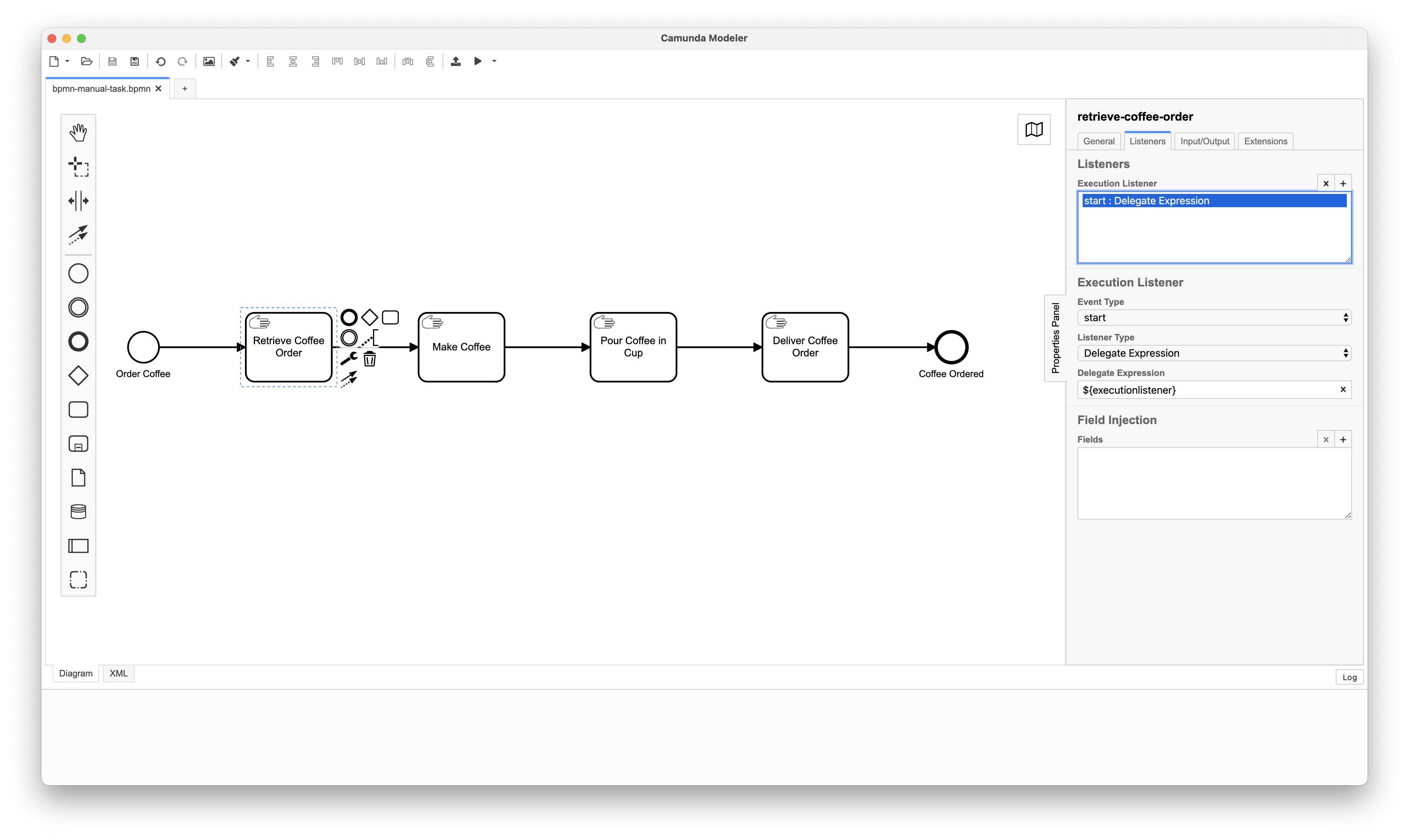The height and width of the screenshot is (840, 1409).
Task: Select the lasso tool
Action: point(78,167)
